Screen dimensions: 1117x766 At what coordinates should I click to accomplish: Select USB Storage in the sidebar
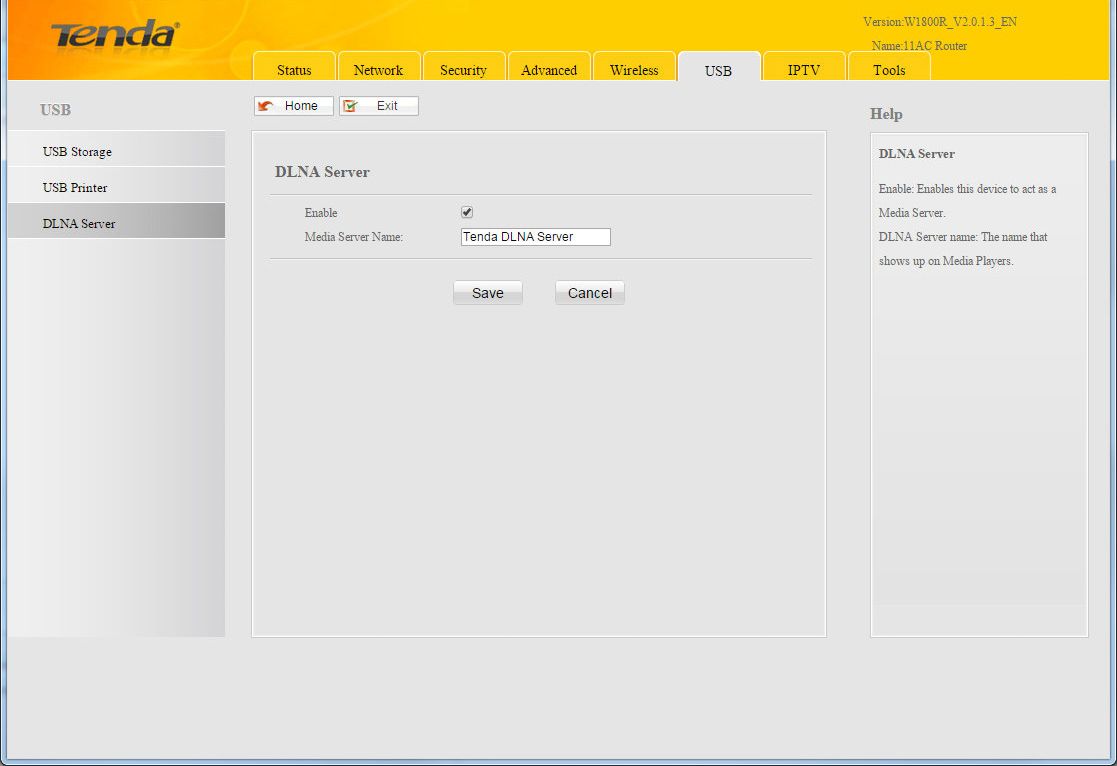click(77, 152)
